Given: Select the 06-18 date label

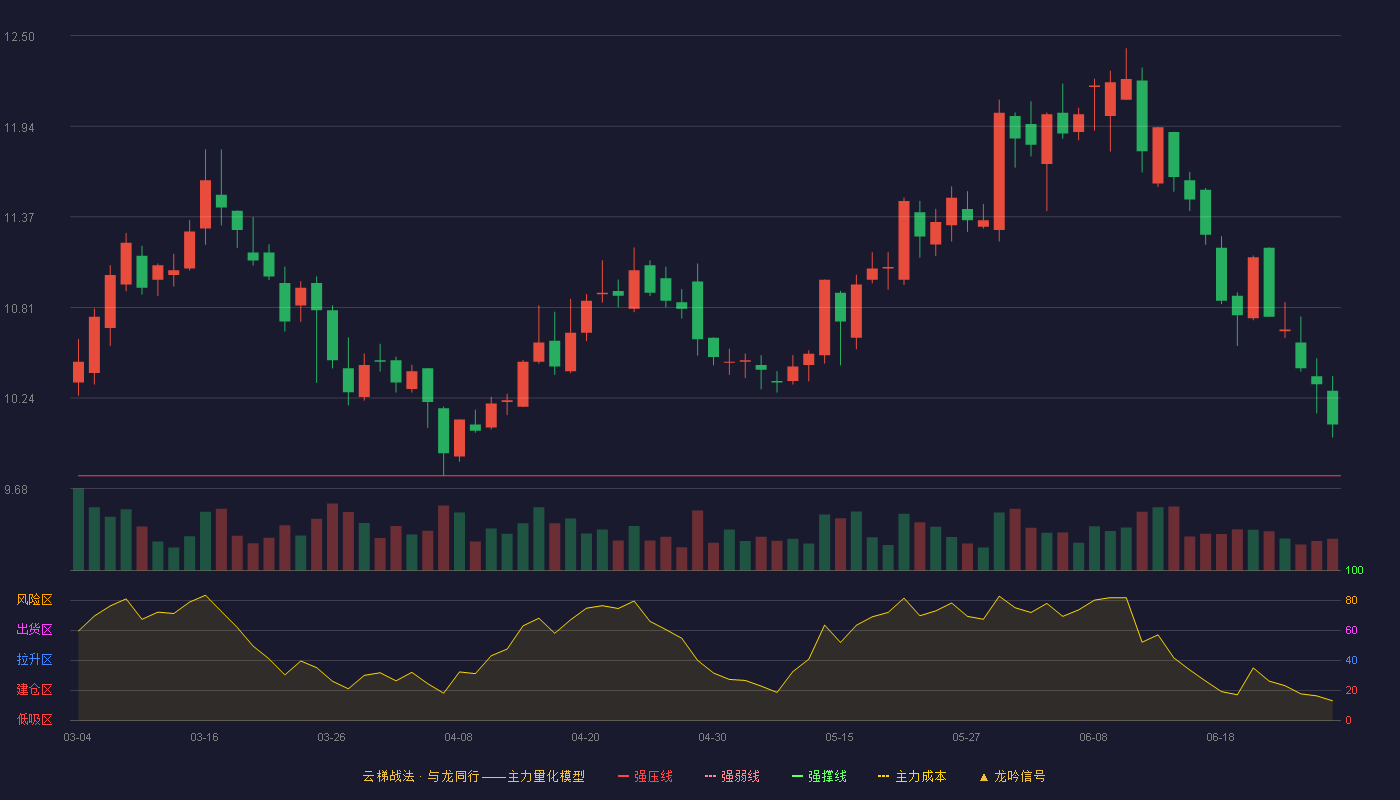Looking at the screenshot, I should [x=1220, y=737].
